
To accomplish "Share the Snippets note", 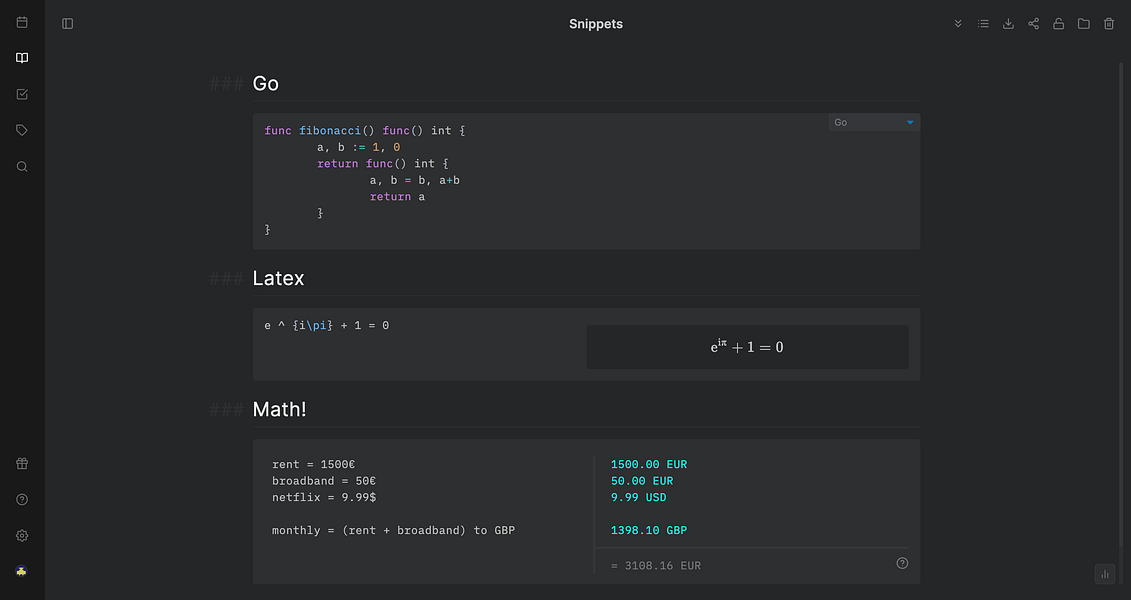I will pyautogui.click(x=1033, y=24).
